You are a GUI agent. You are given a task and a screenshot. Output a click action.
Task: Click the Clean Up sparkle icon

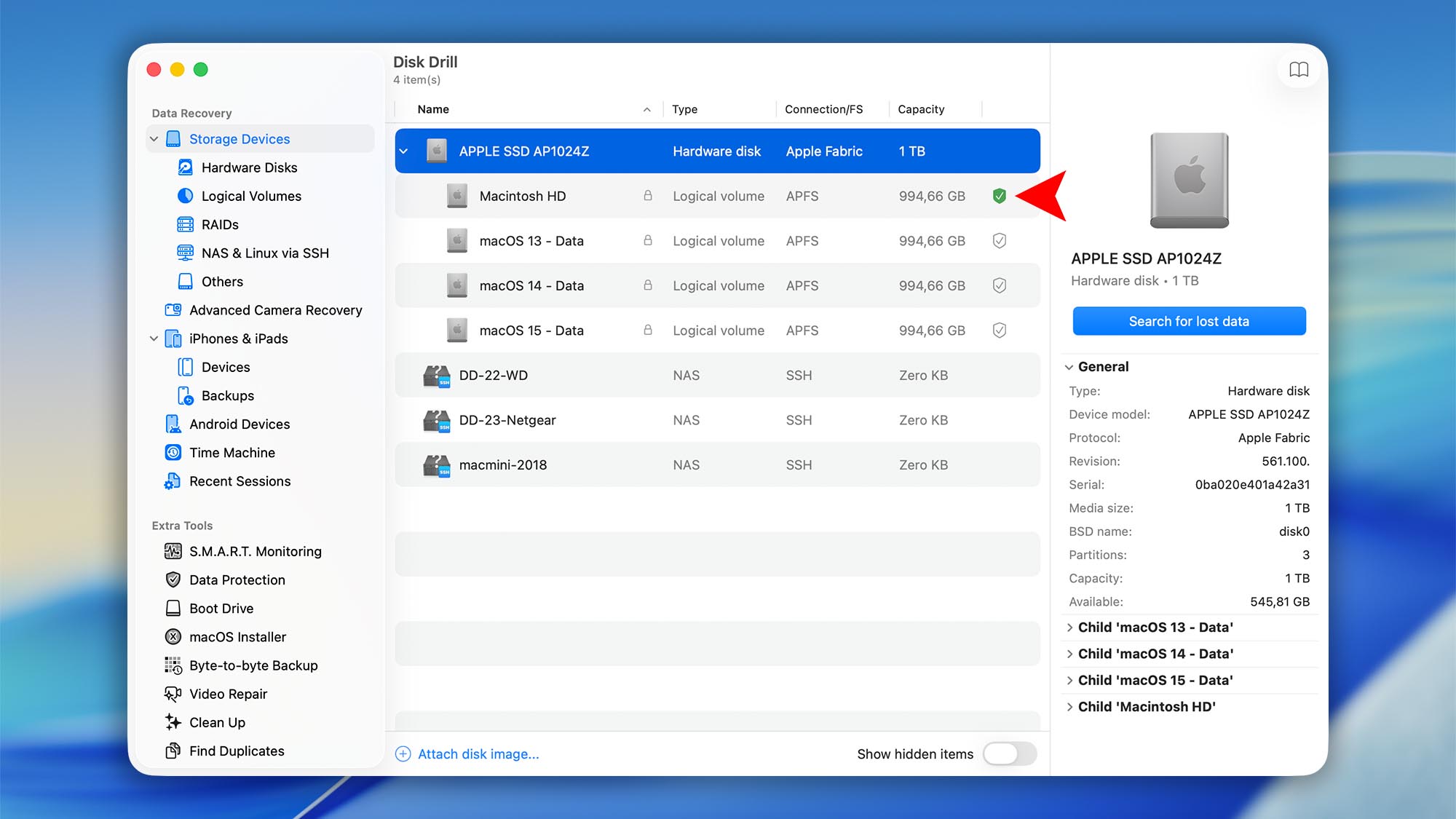point(173,722)
